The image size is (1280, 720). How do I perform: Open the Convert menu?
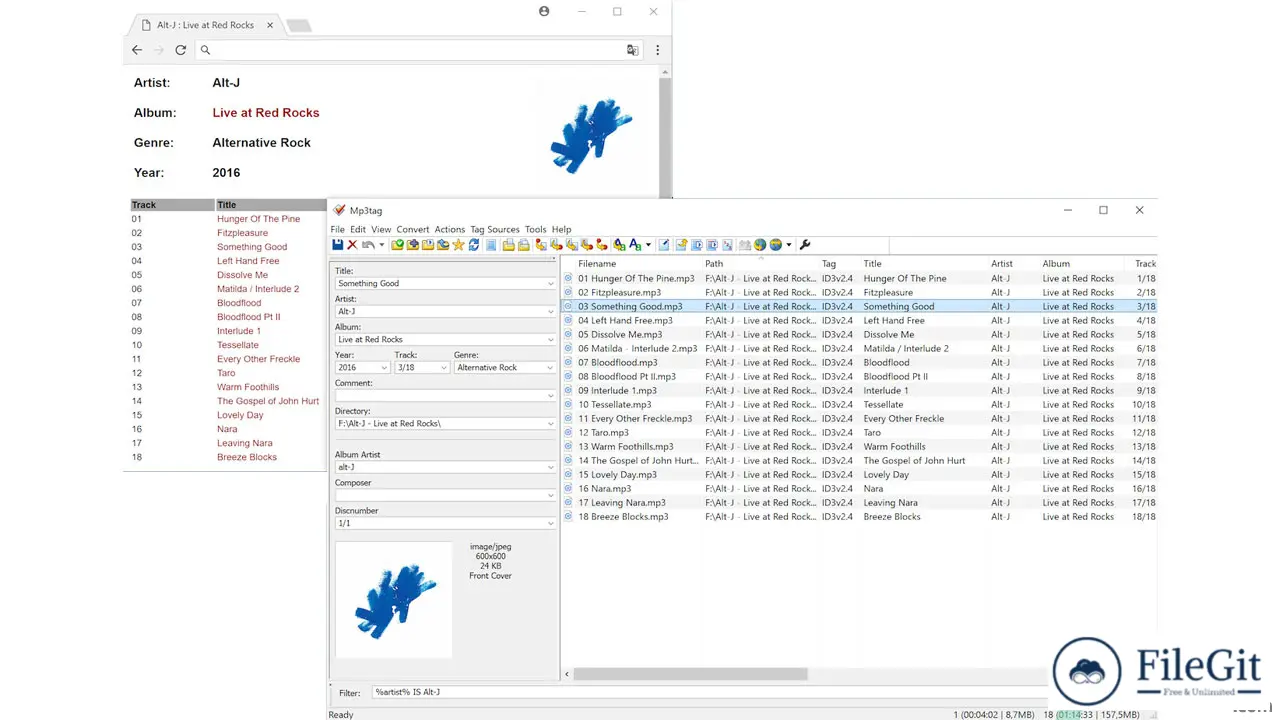(x=413, y=229)
